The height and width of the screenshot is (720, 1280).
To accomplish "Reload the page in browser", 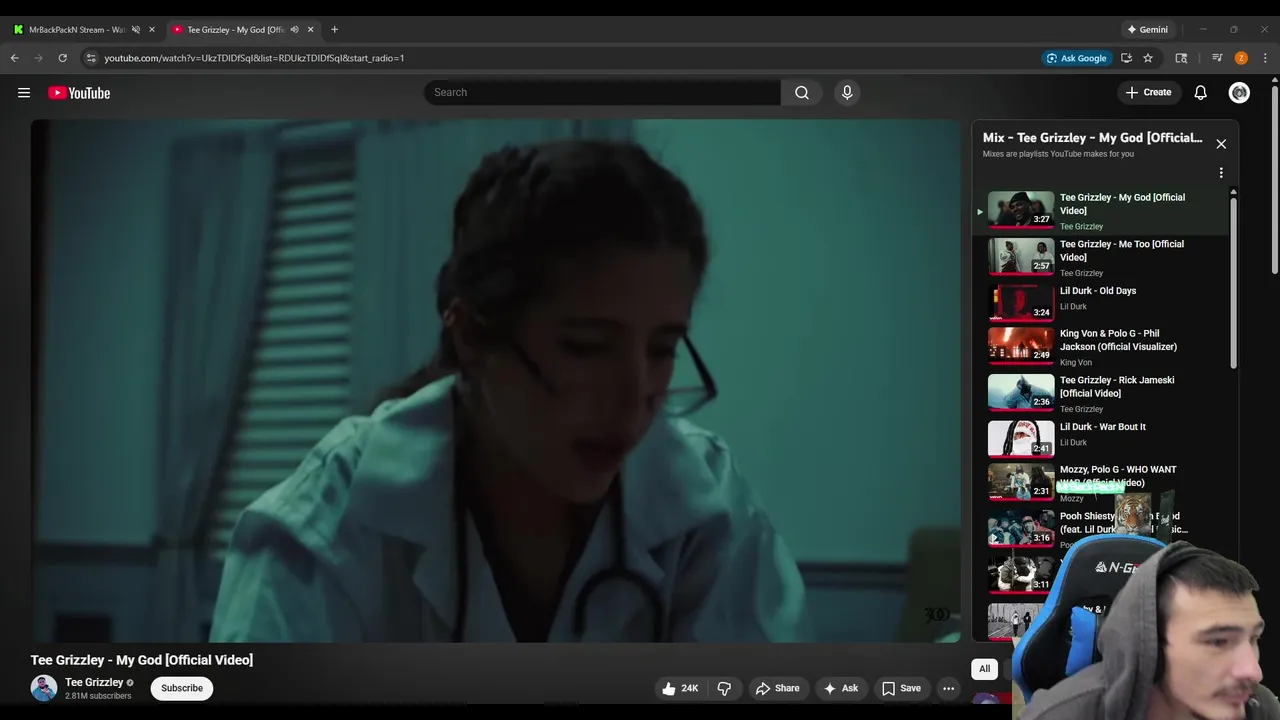I will coord(62,58).
